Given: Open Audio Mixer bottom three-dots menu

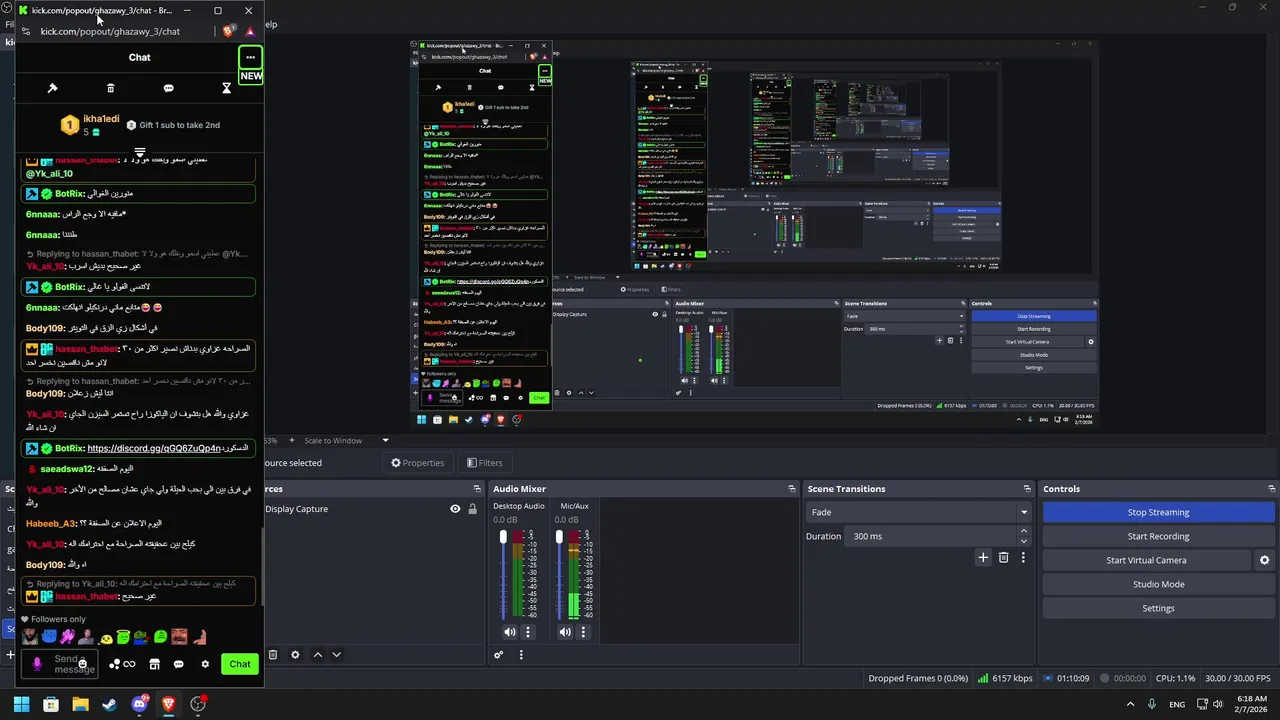Looking at the screenshot, I should (521, 655).
